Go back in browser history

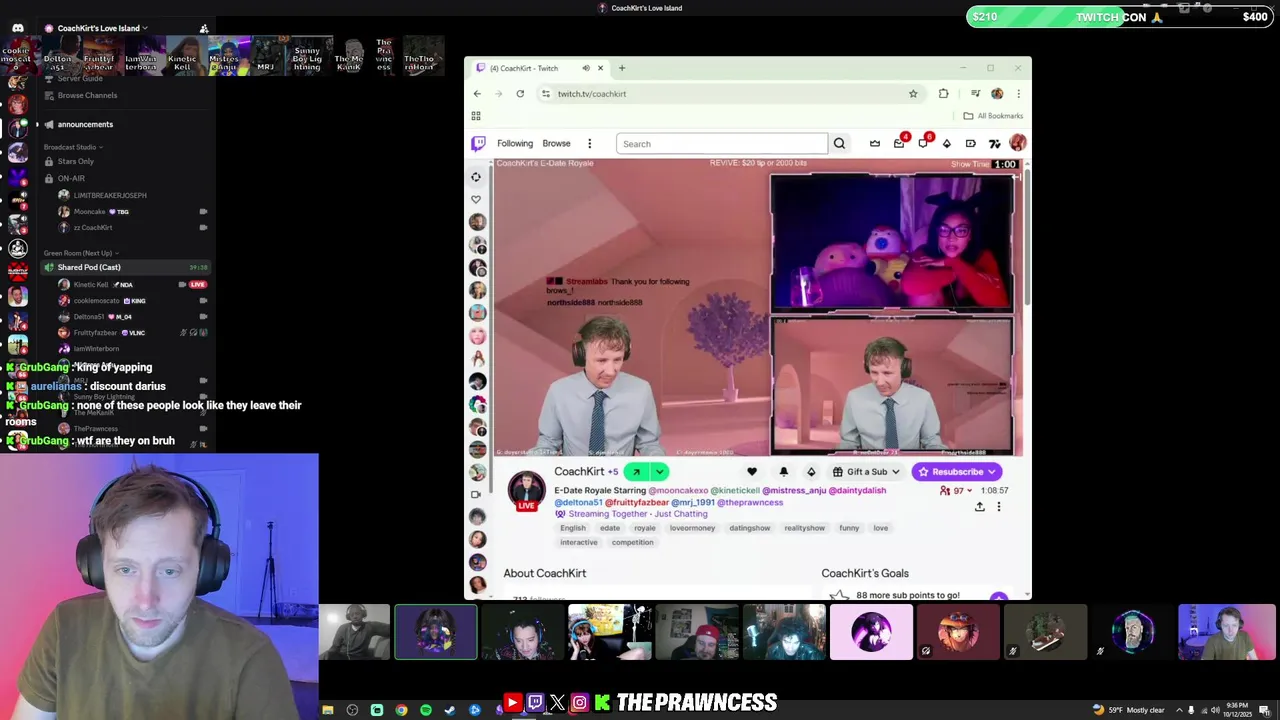(x=477, y=94)
